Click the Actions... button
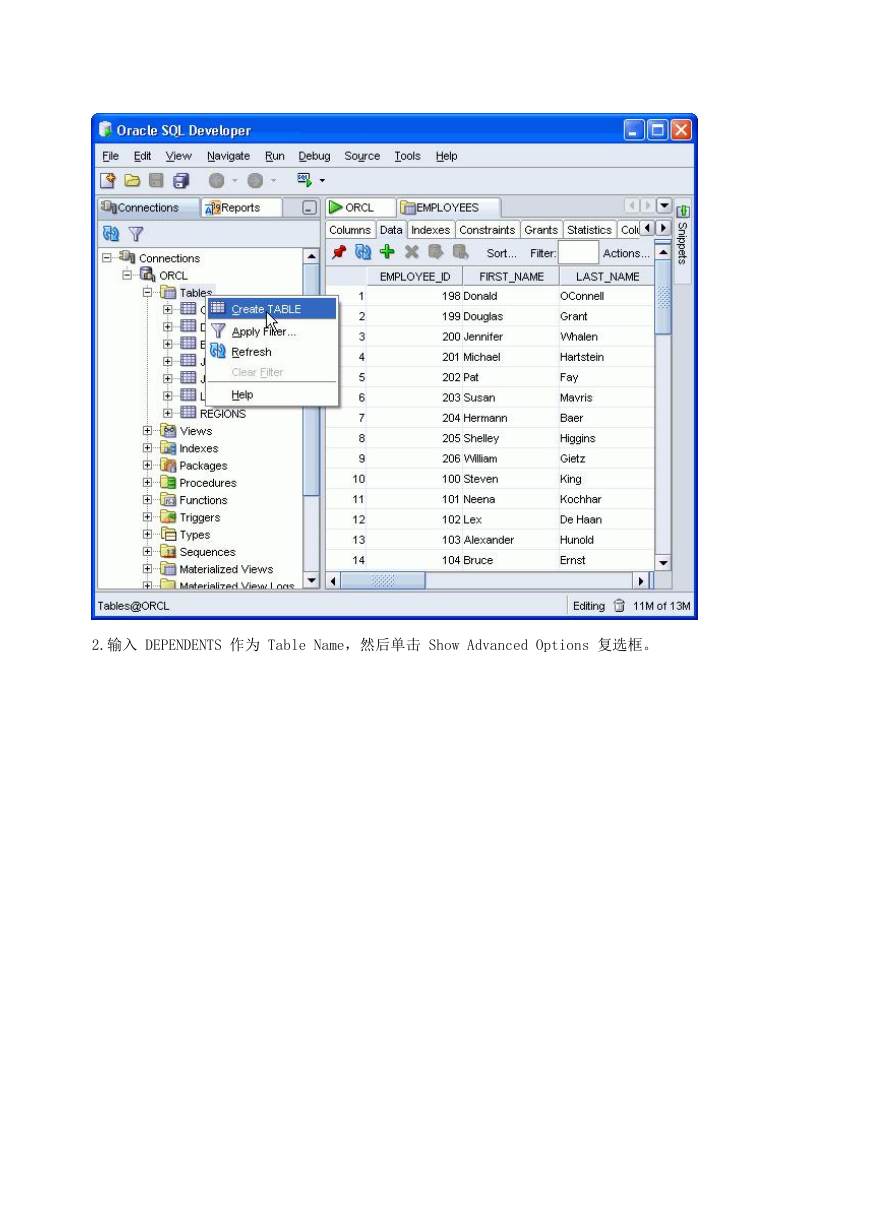The image size is (869, 1228). click(626, 254)
